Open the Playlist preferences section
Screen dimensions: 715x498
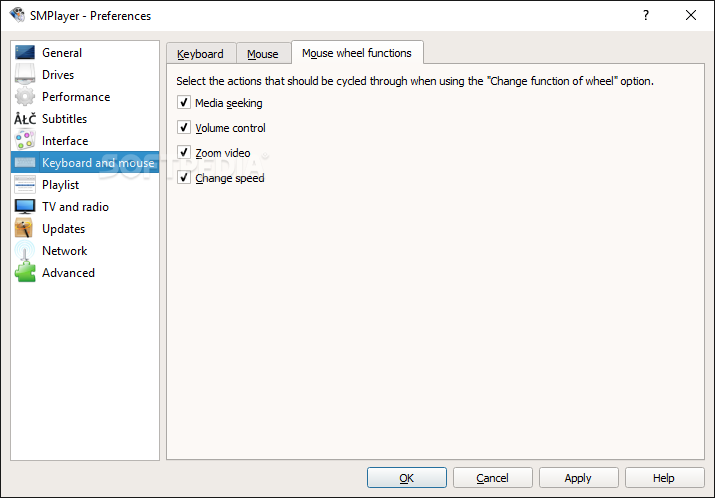pos(85,185)
